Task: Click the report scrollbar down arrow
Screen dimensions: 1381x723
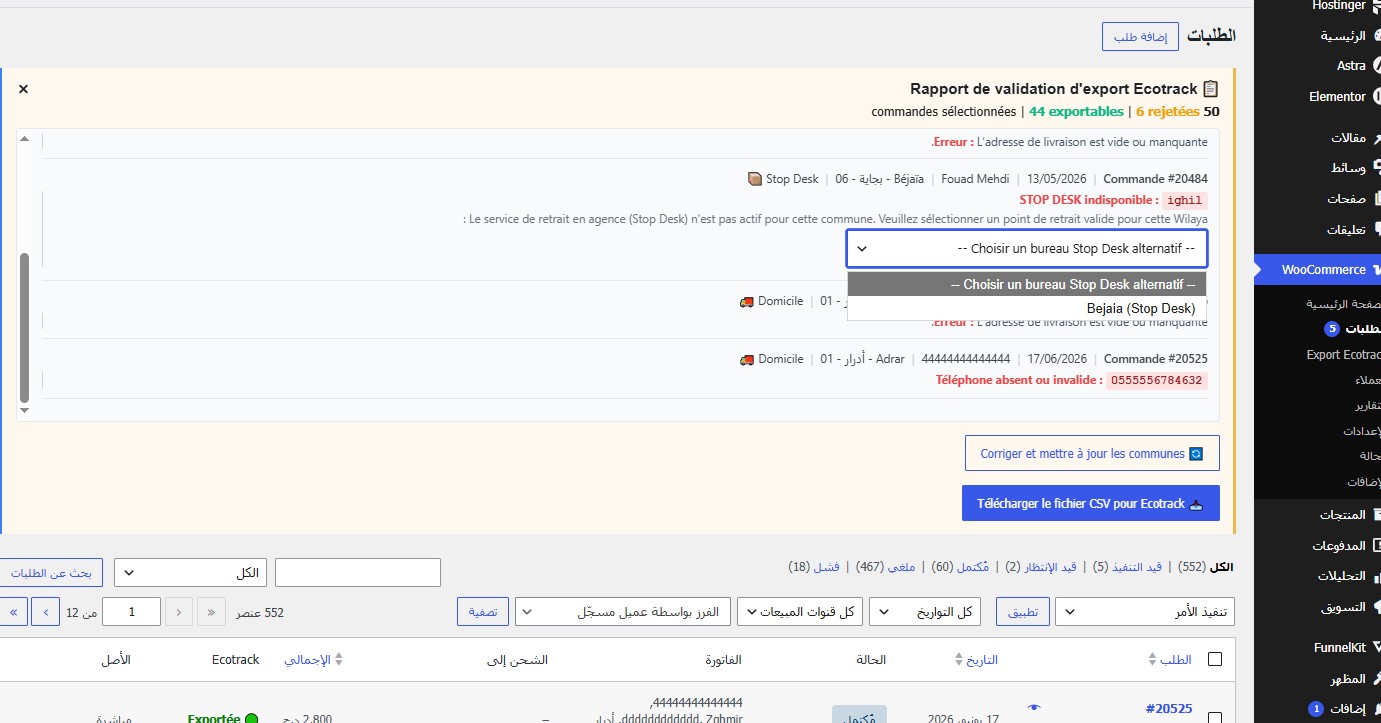Action: point(25,409)
